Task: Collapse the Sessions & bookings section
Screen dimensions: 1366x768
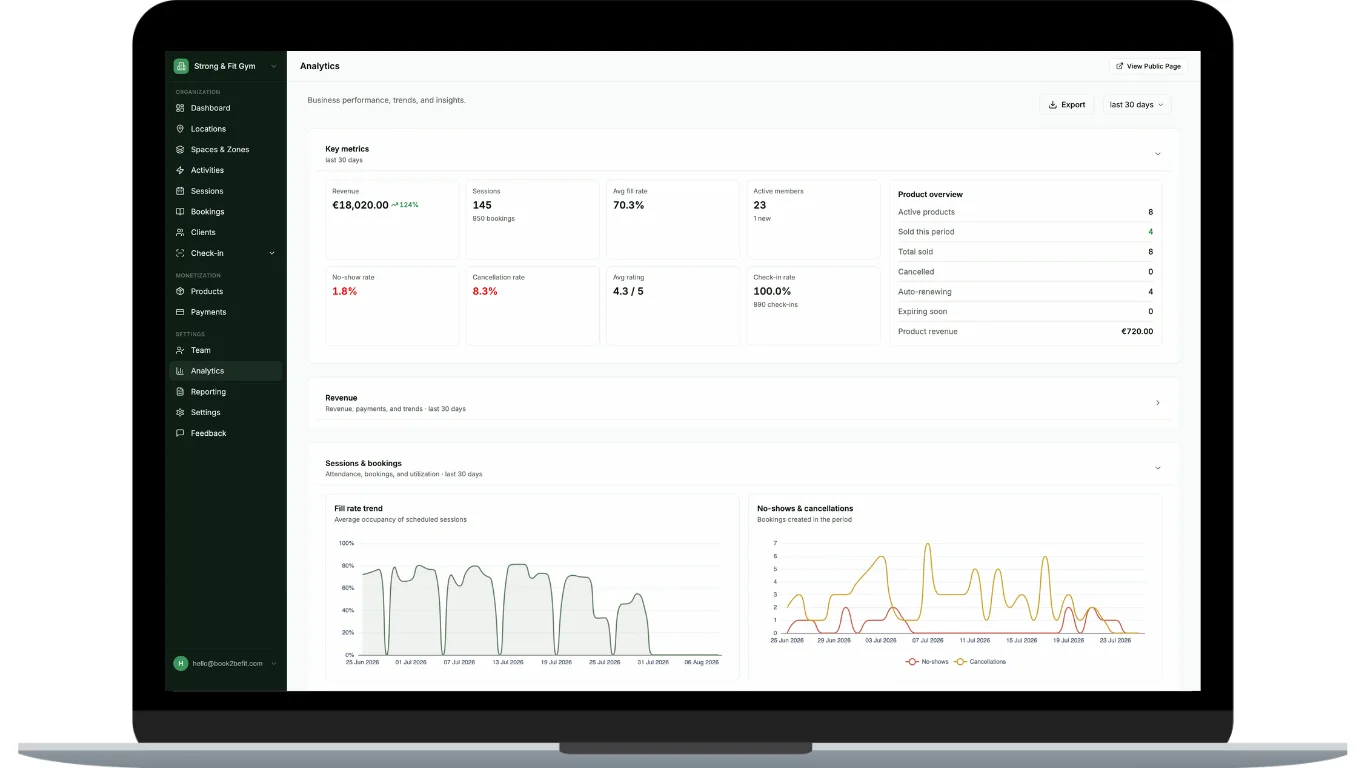Action: tap(1158, 468)
